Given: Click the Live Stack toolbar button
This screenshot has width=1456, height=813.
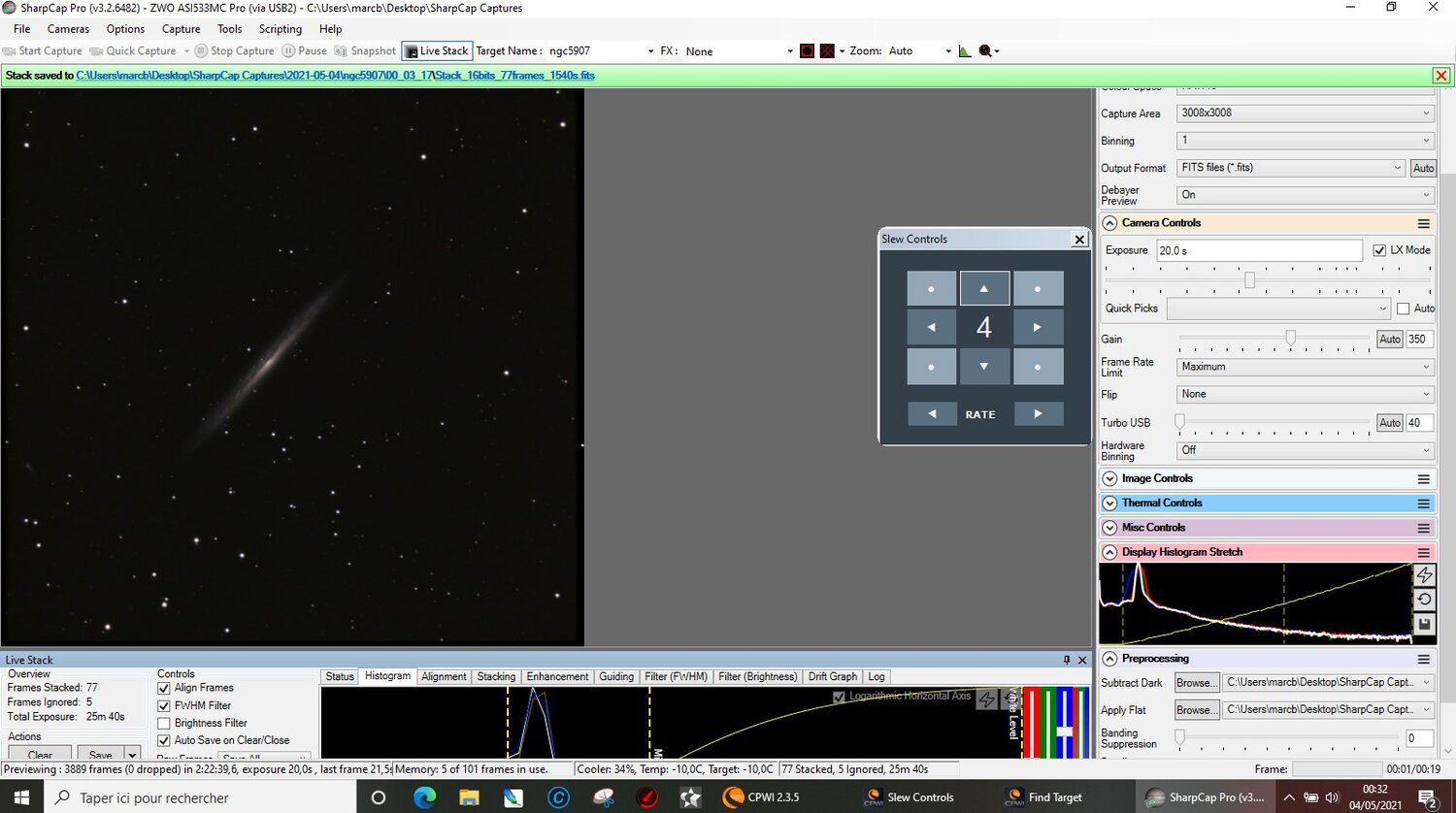Looking at the screenshot, I should pos(437,51).
